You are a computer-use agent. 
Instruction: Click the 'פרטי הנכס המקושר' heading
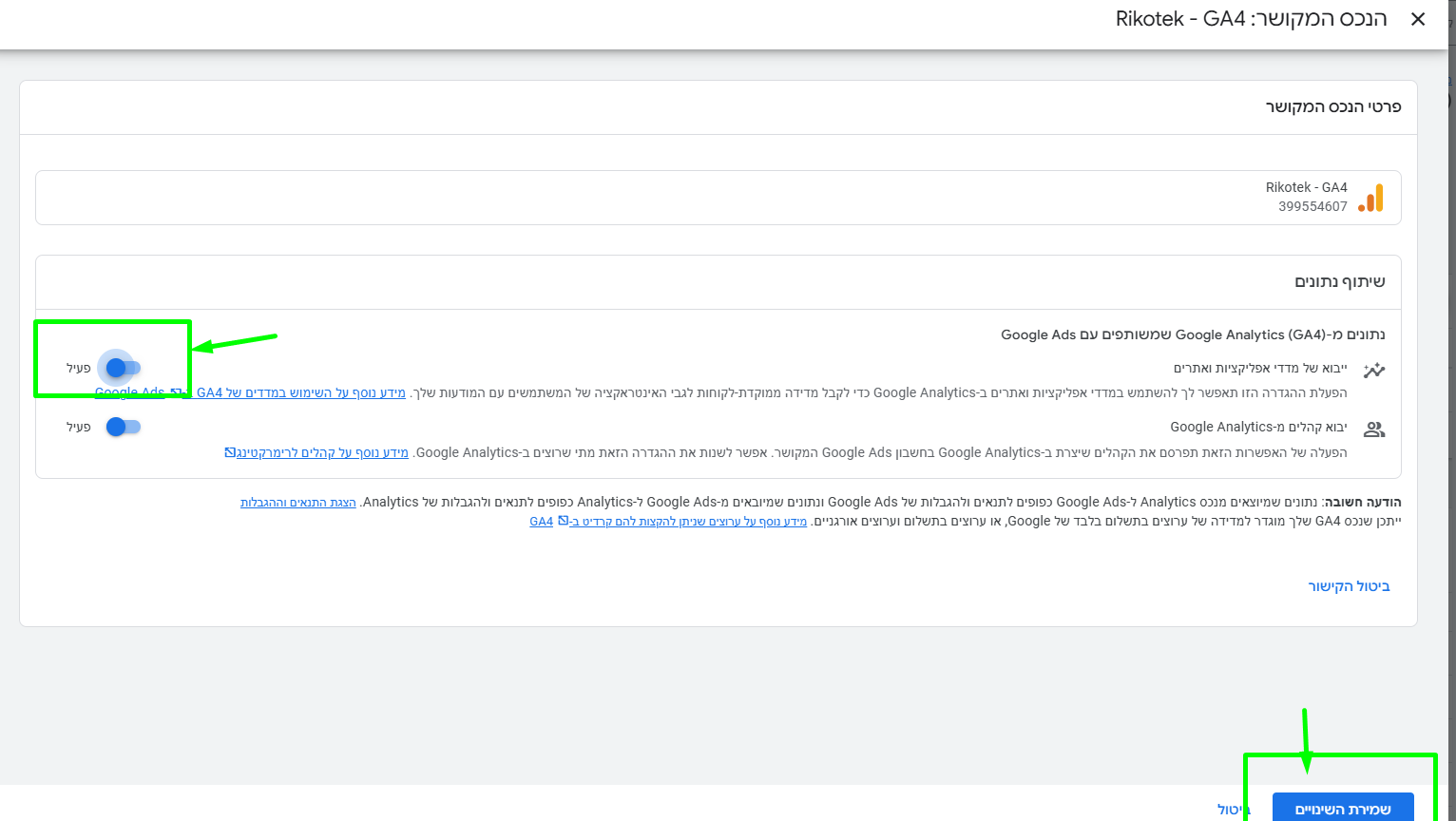(x=1333, y=106)
